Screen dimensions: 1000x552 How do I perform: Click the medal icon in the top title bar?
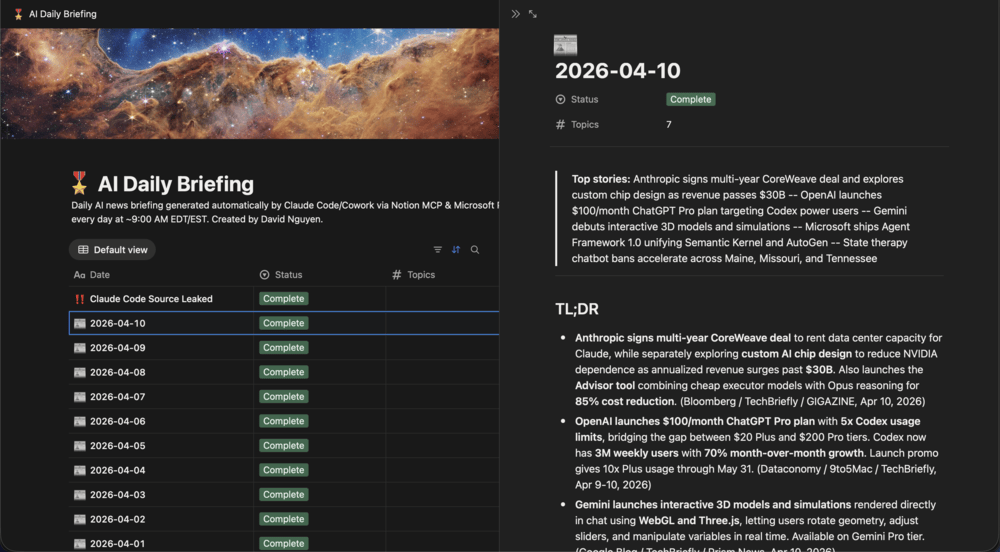click(x=18, y=14)
